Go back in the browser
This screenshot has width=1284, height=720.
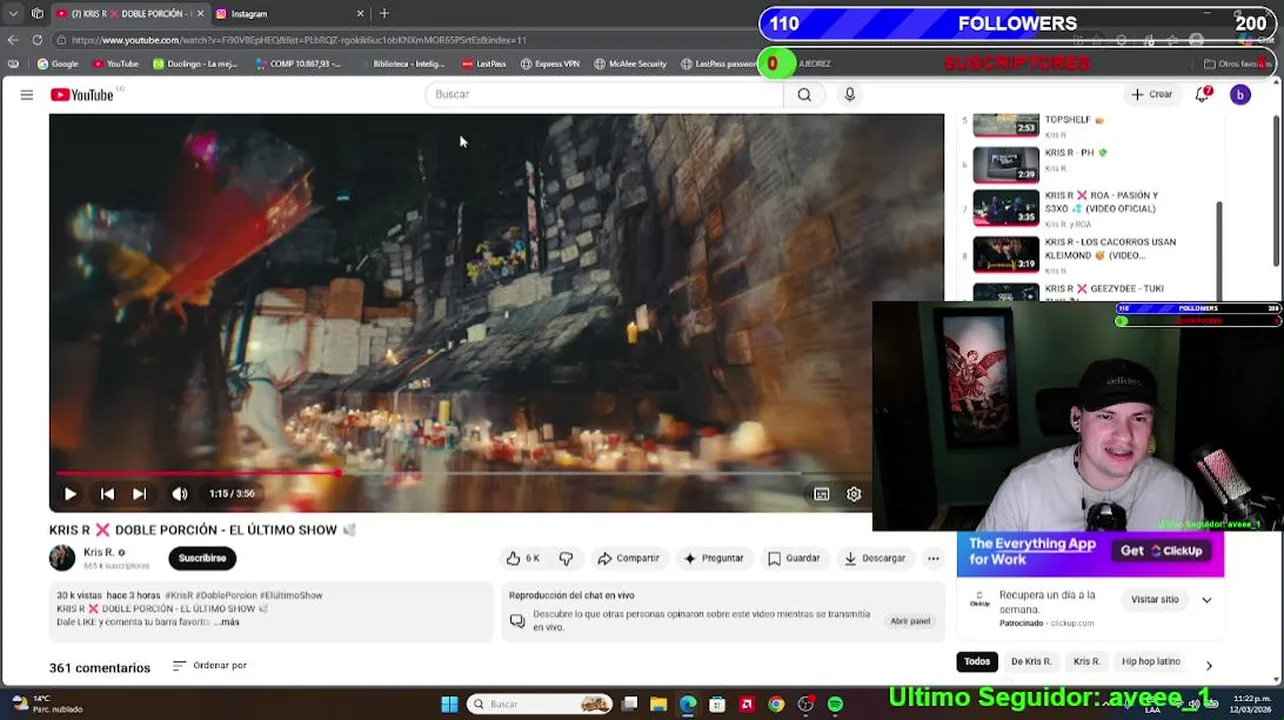[x=13, y=40]
